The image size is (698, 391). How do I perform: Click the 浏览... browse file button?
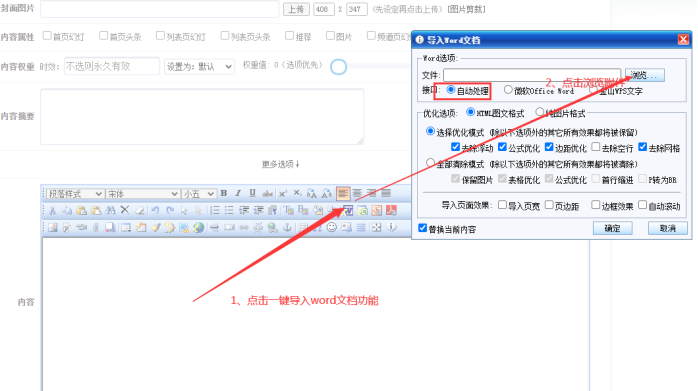coord(645,75)
